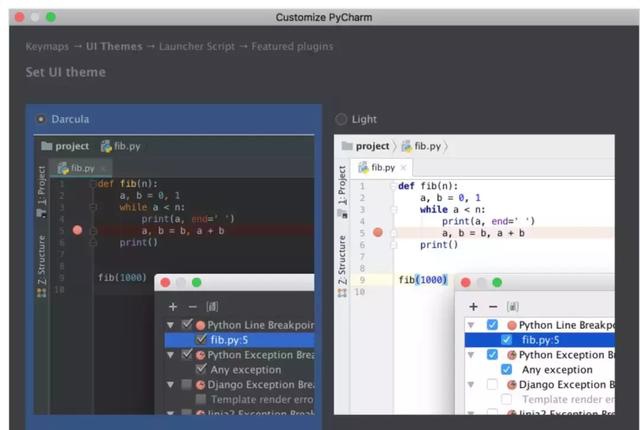Select the fib.py editor tab in Light preview
The height and width of the screenshot is (430, 640).
[x=381, y=168]
